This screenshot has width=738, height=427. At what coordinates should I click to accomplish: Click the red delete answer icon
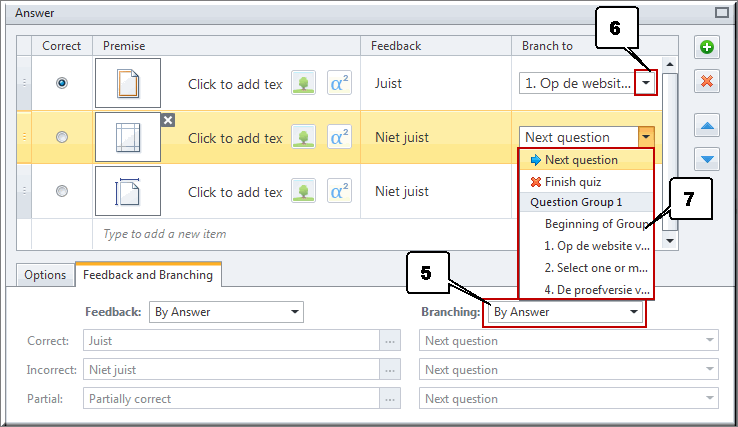(706, 81)
